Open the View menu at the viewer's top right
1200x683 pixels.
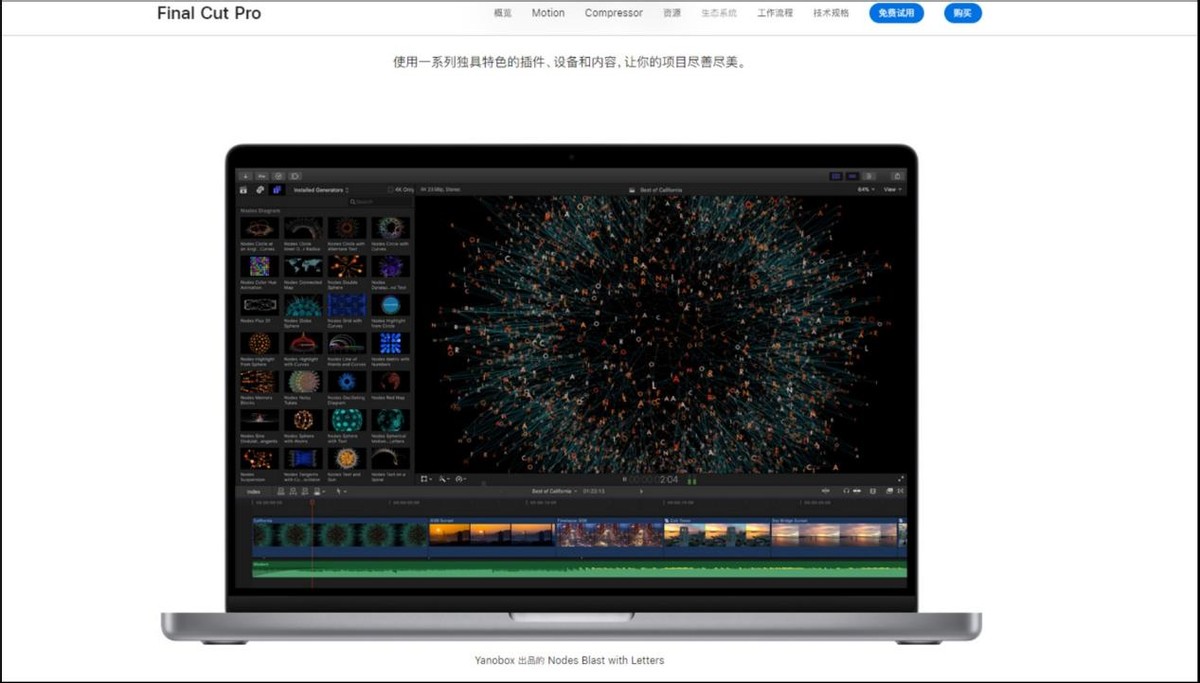coord(893,189)
